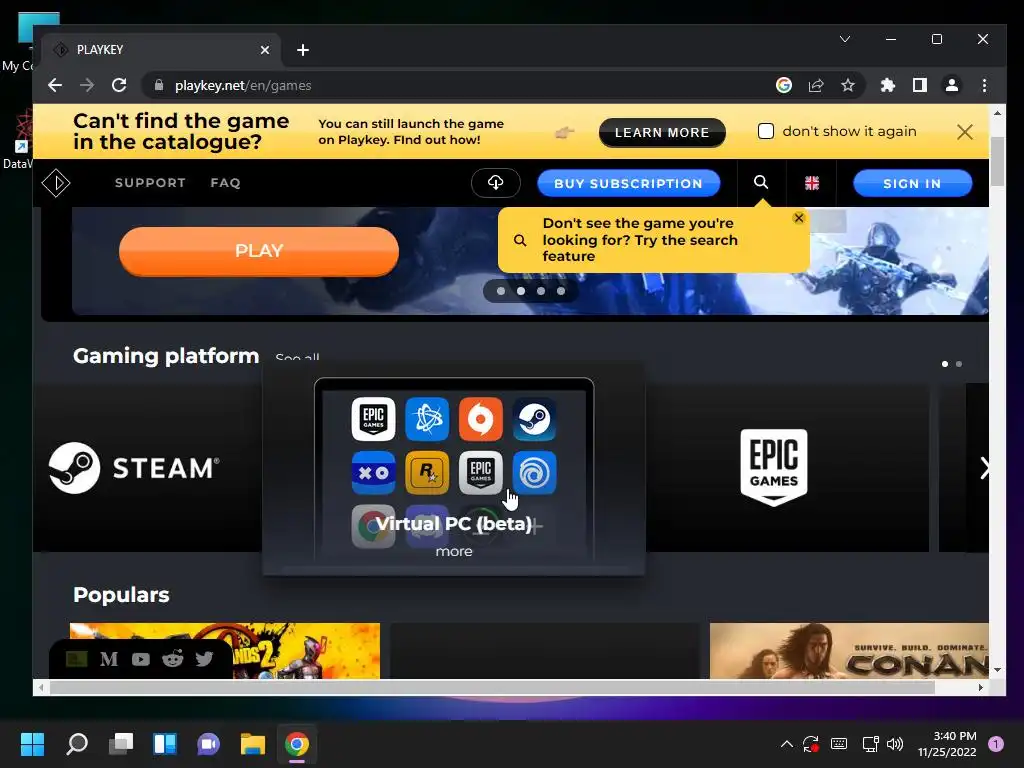Open the Conan game tile

pyautogui.click(x=849, y=651)
